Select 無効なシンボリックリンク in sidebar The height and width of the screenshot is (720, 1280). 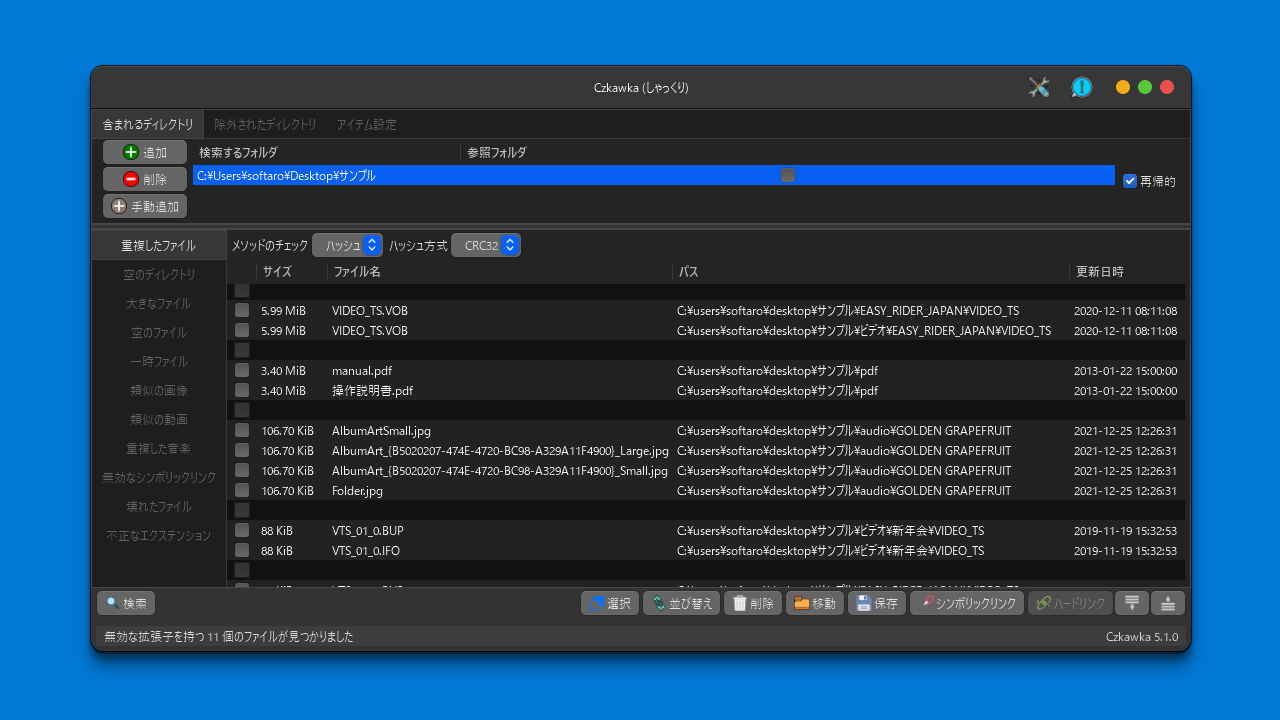tap(159, 477)
